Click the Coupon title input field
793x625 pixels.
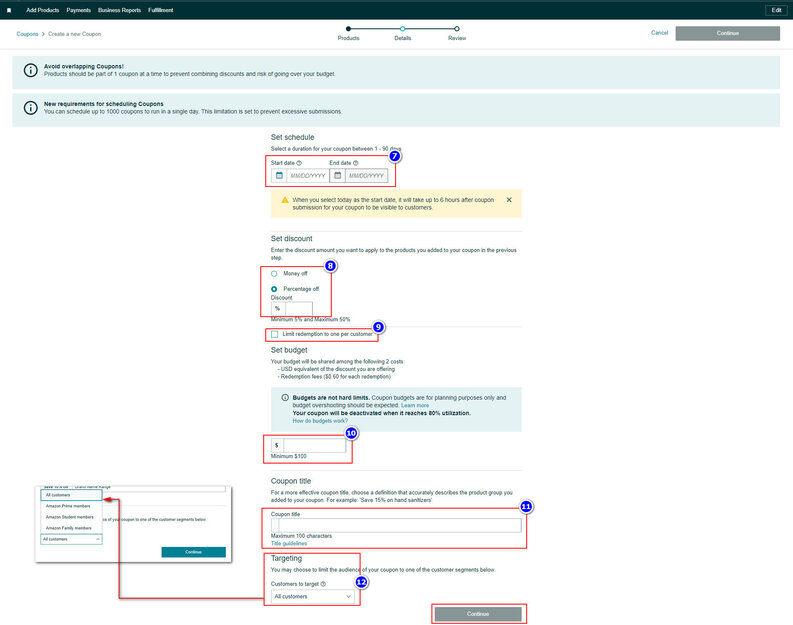(x=399, y=525)
